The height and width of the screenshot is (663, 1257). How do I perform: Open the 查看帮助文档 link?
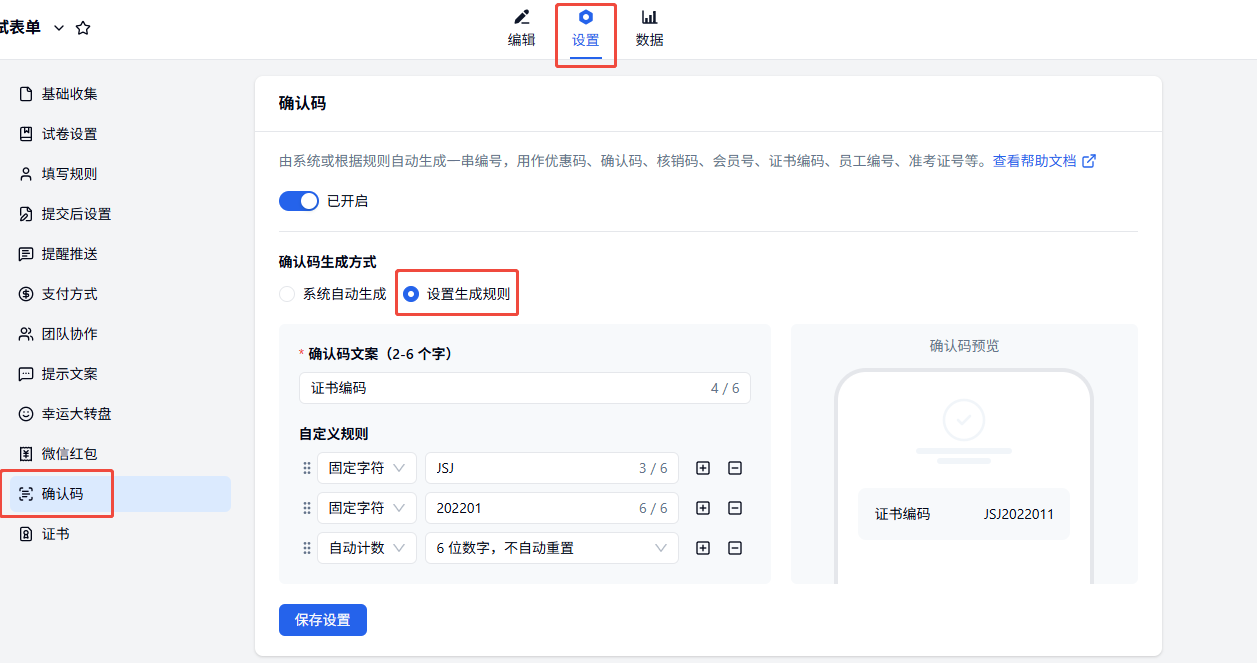point(1043,161)
